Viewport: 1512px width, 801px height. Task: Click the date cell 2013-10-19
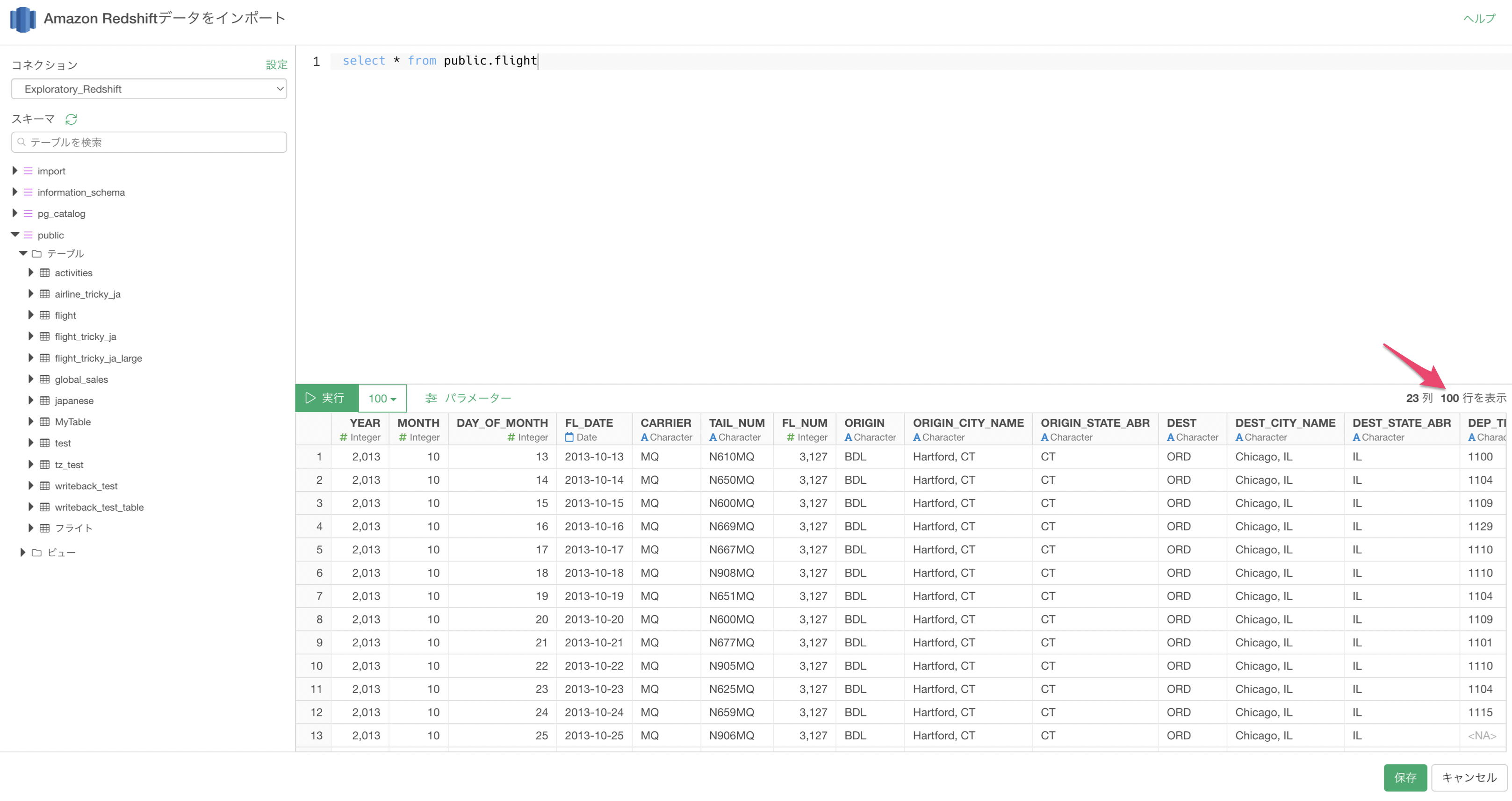click(594, 596)
